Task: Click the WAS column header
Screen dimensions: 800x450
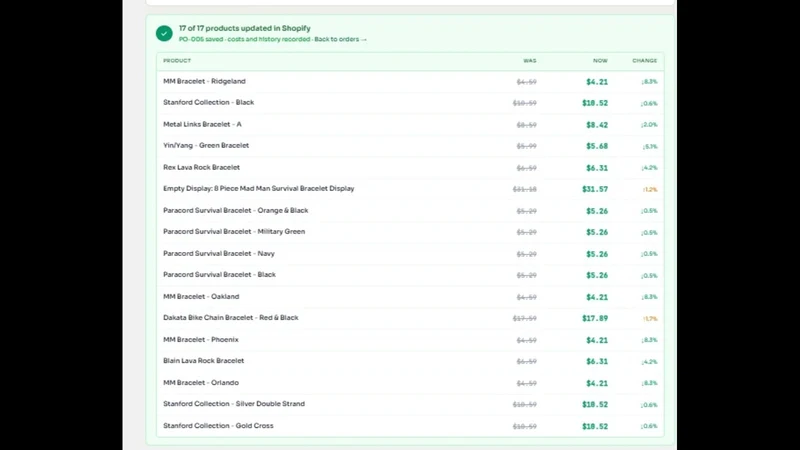Action: (530, 61)
